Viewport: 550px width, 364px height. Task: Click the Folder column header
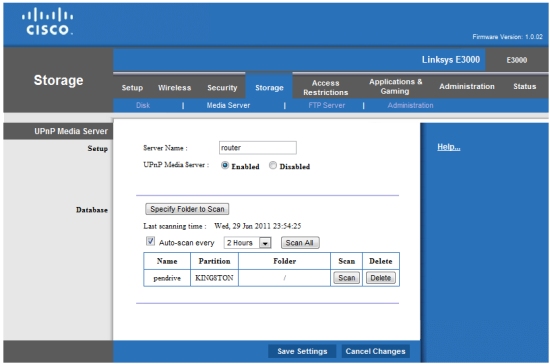(x=284, y=261)
